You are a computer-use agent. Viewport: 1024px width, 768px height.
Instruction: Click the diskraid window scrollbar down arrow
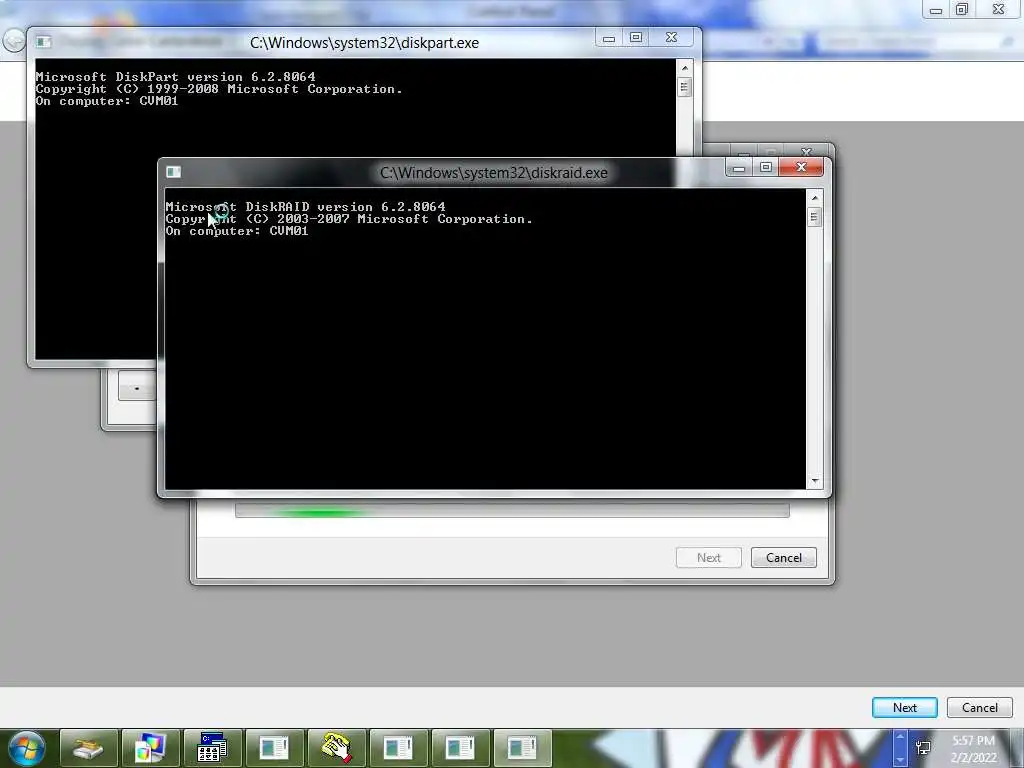point(814,481)
